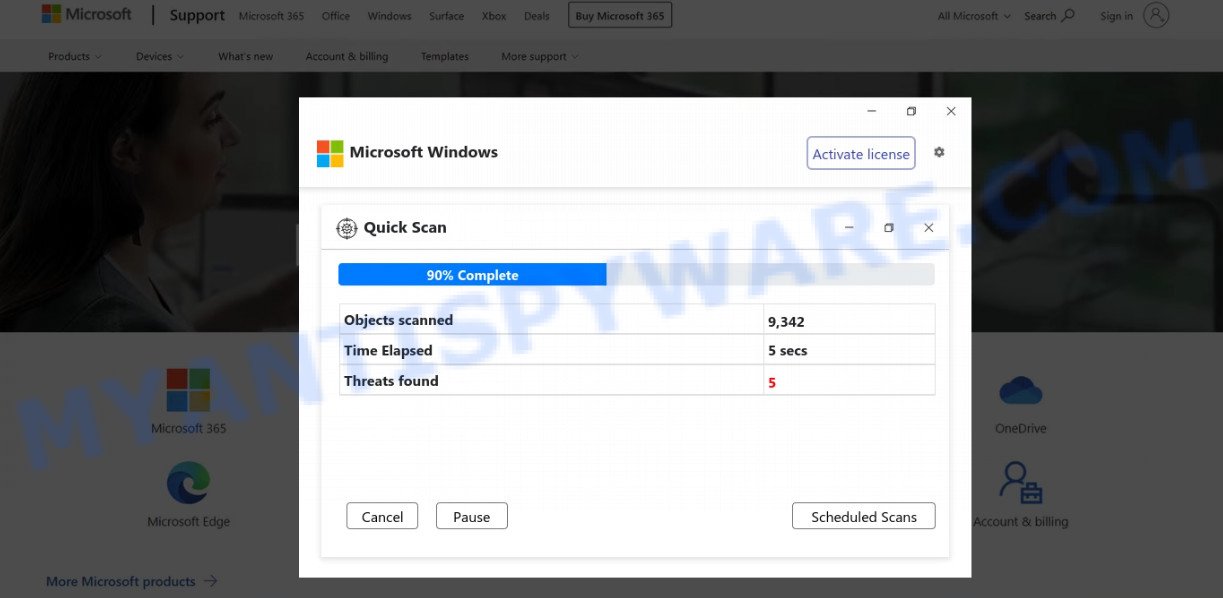Maximize the Quick Scan dialog
Image resolution: width=1223 pixels, height=598 pixels.
pyautogui.click(x=889, y=228)
